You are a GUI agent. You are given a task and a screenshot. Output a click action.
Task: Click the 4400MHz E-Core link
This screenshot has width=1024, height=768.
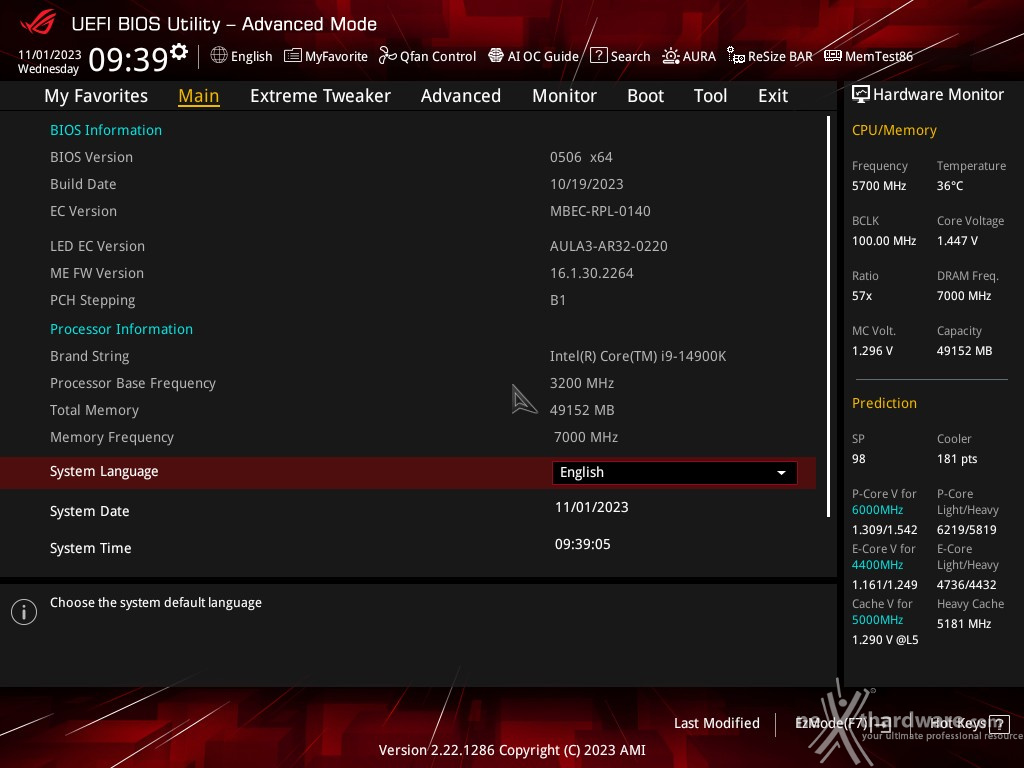click(x=877, y=565)
